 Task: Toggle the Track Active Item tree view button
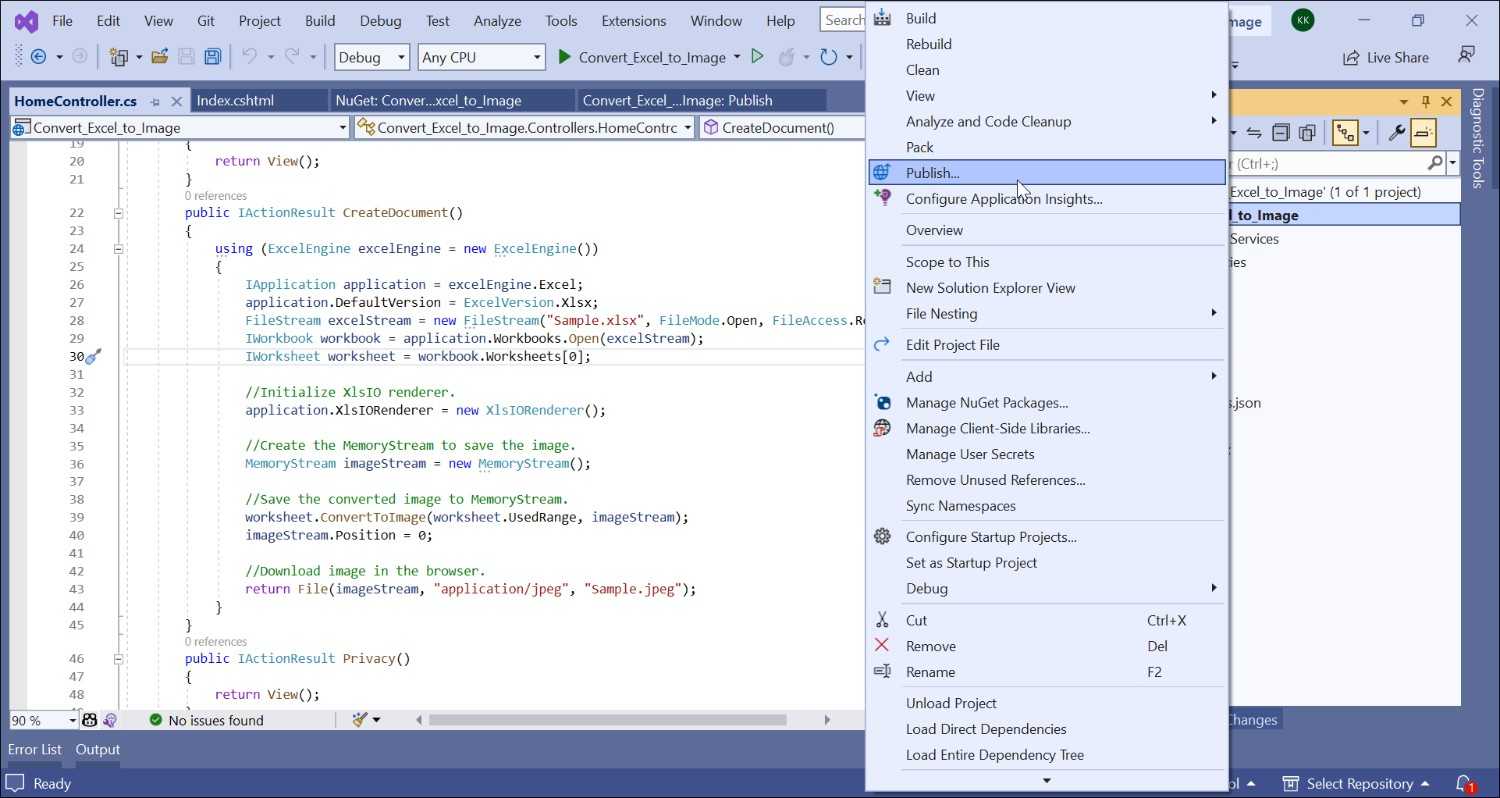(x=1345, y=132)
